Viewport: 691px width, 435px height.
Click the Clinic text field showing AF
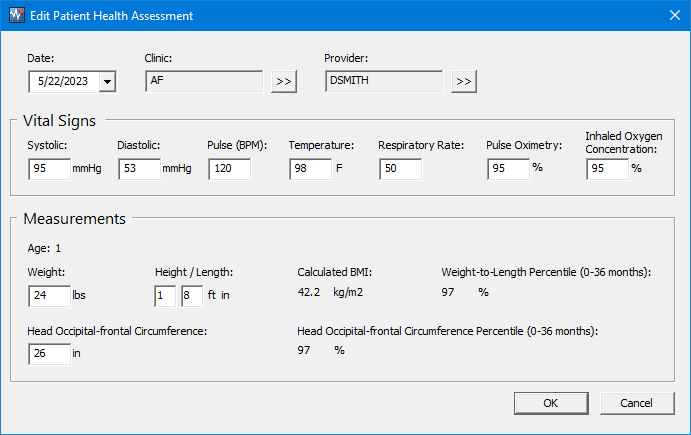point(204,81)
